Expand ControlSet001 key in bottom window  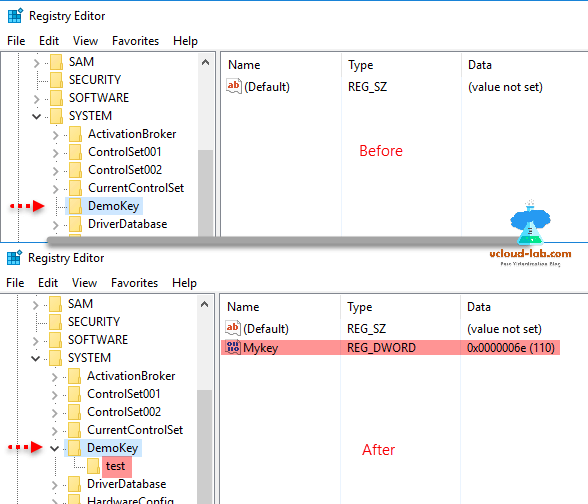[54, 394]
